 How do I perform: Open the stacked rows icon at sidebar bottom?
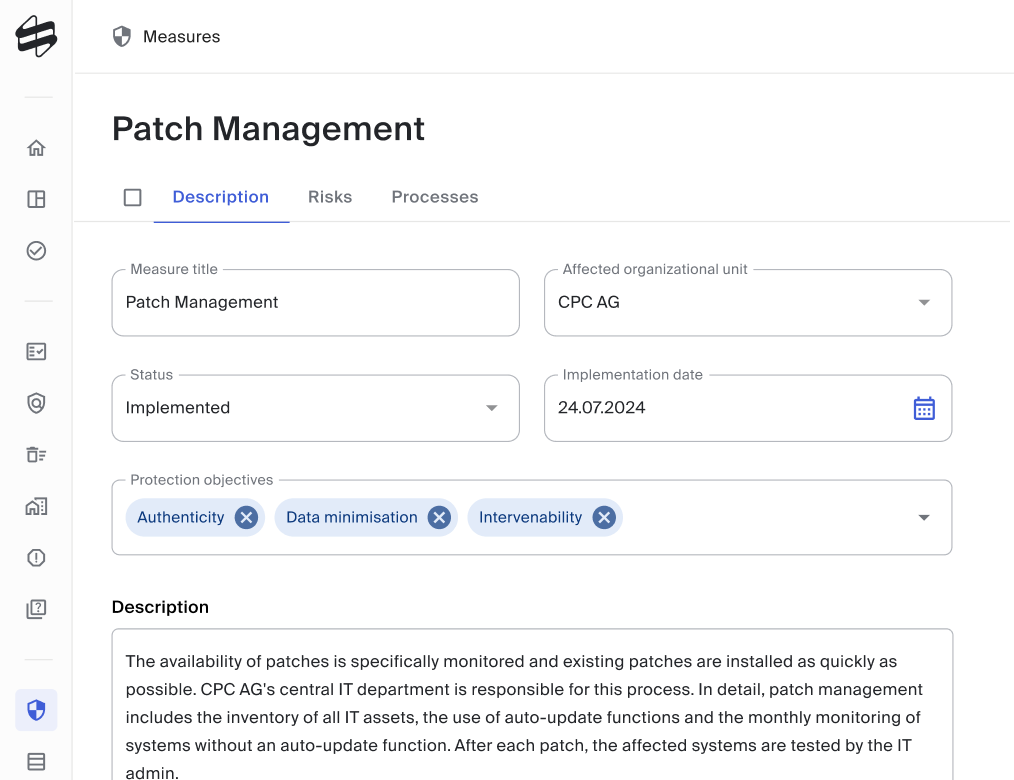[x=36, y=761]
